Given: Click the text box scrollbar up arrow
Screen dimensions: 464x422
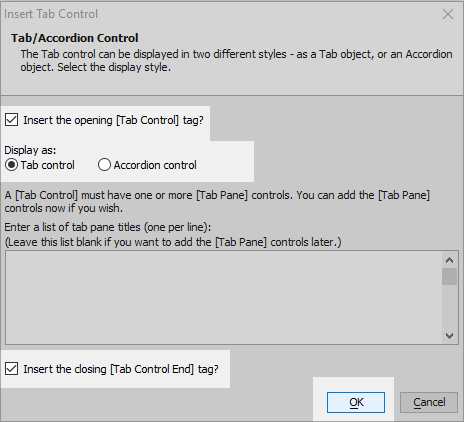Looking at the screenshot, I should (449, 260).
